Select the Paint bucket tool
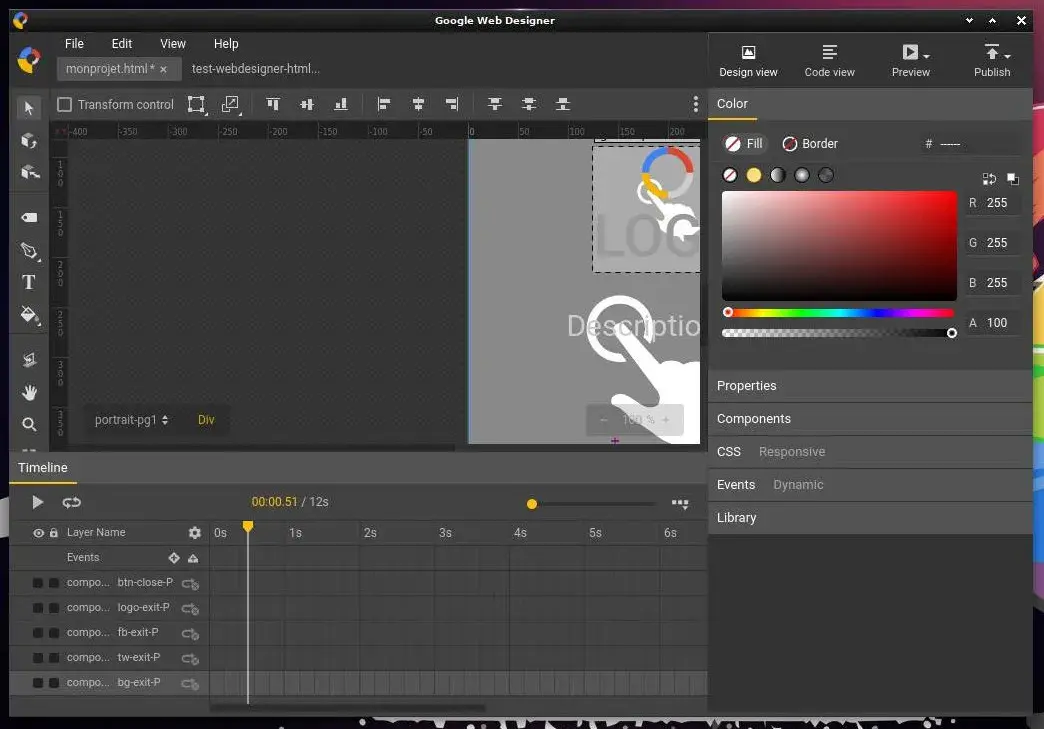The width and height of the screenshot is (1044, 729). tap(29, 314)
